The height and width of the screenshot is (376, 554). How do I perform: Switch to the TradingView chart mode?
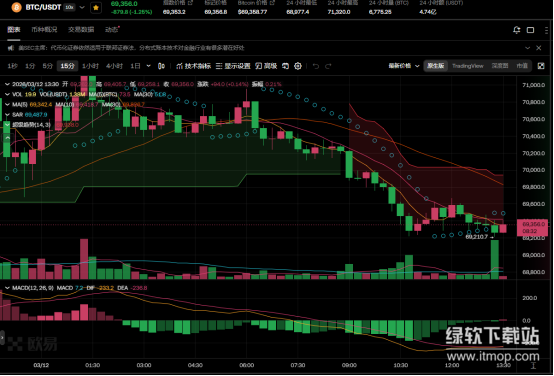(467, 66)
